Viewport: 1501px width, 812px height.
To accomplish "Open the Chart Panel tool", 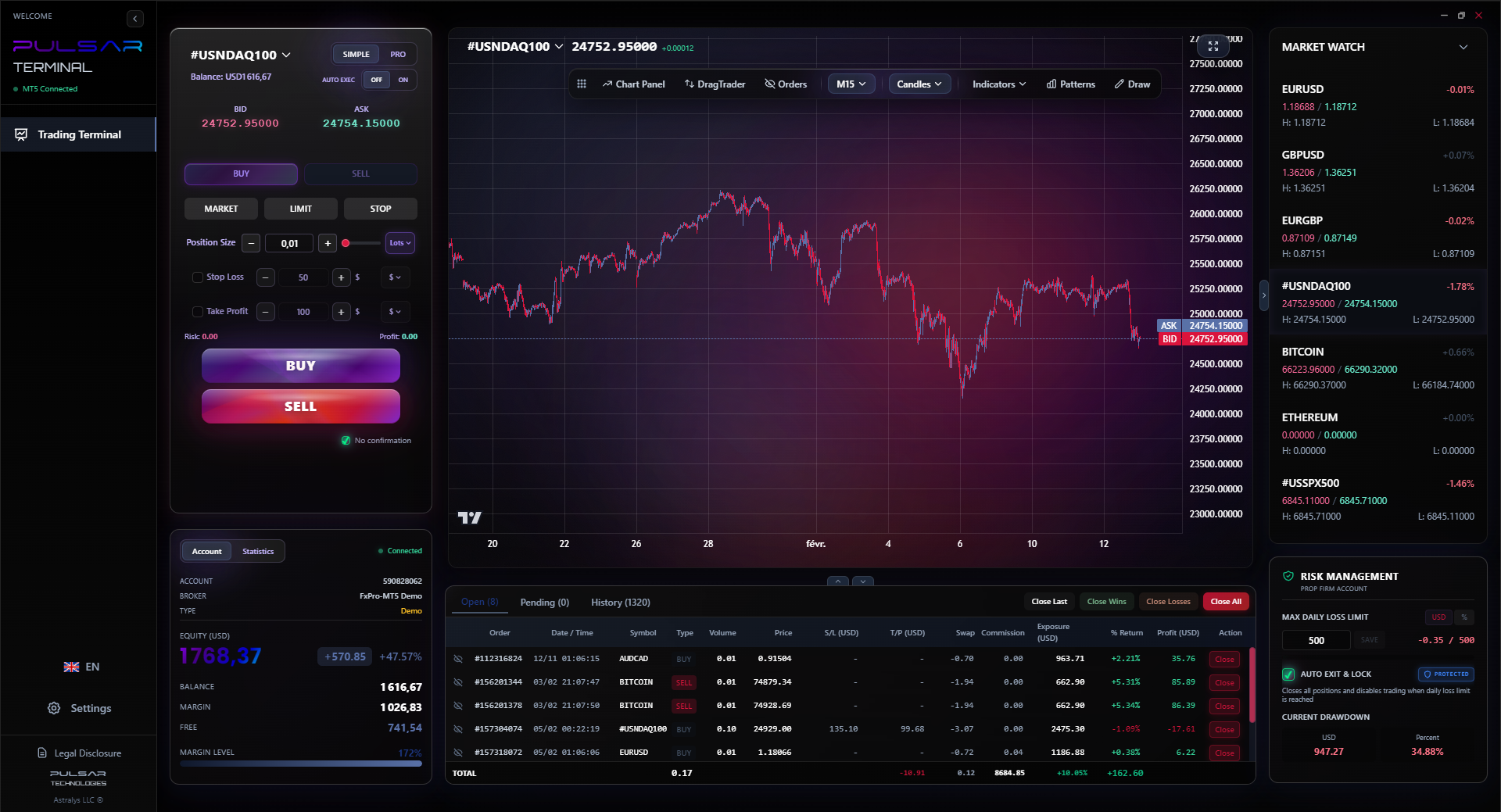I will [633, 84].
